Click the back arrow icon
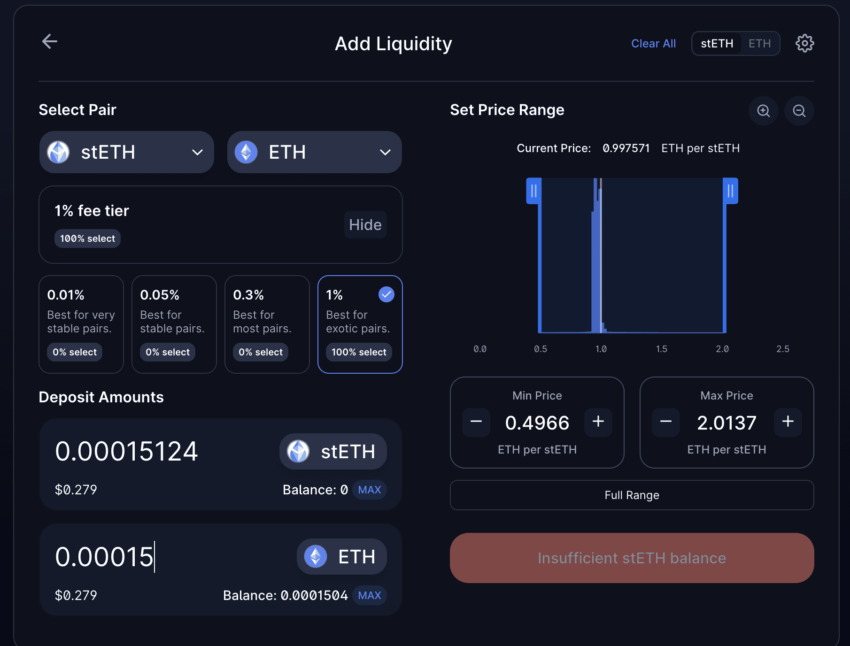The image size is (850, 646). point(49,42)
